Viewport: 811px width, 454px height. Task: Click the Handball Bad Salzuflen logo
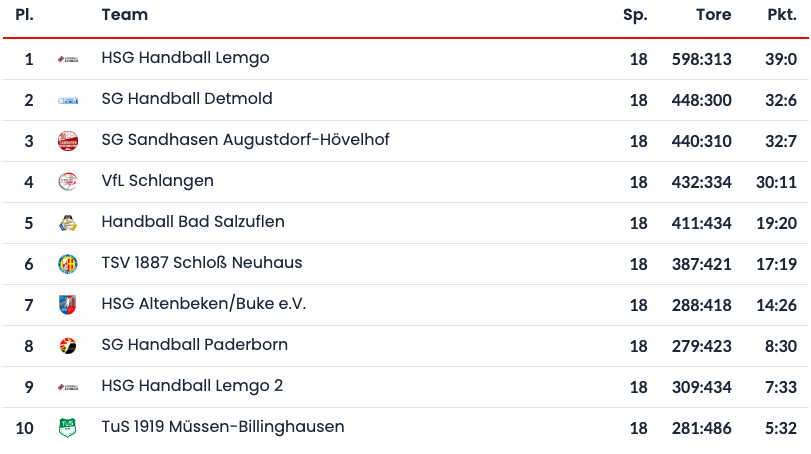click(x=68, y=223)
